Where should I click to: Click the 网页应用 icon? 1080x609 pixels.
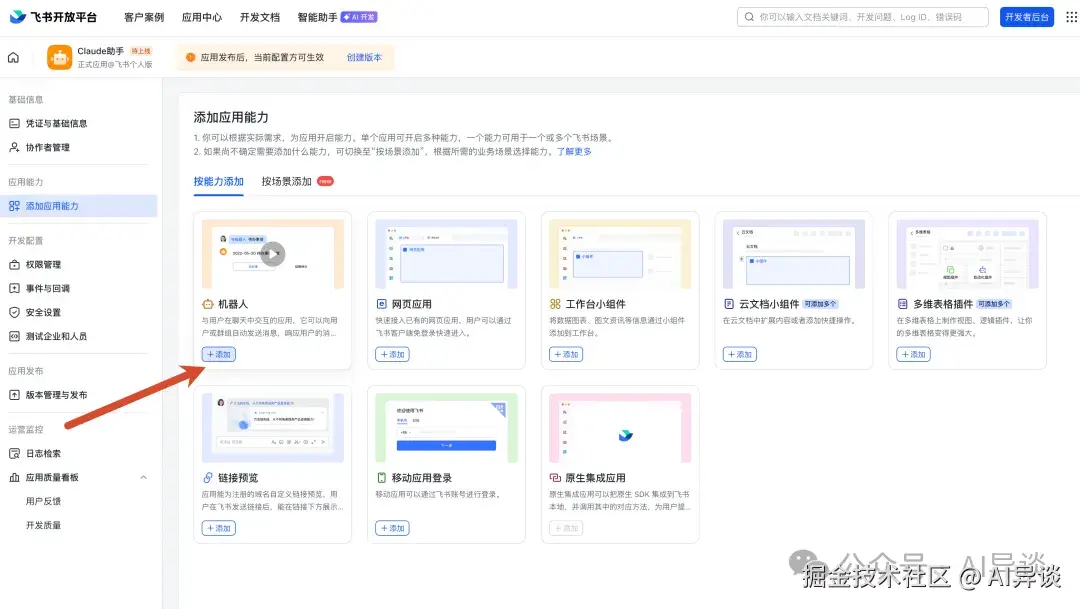pyautogui.click(x=381, y=304)
